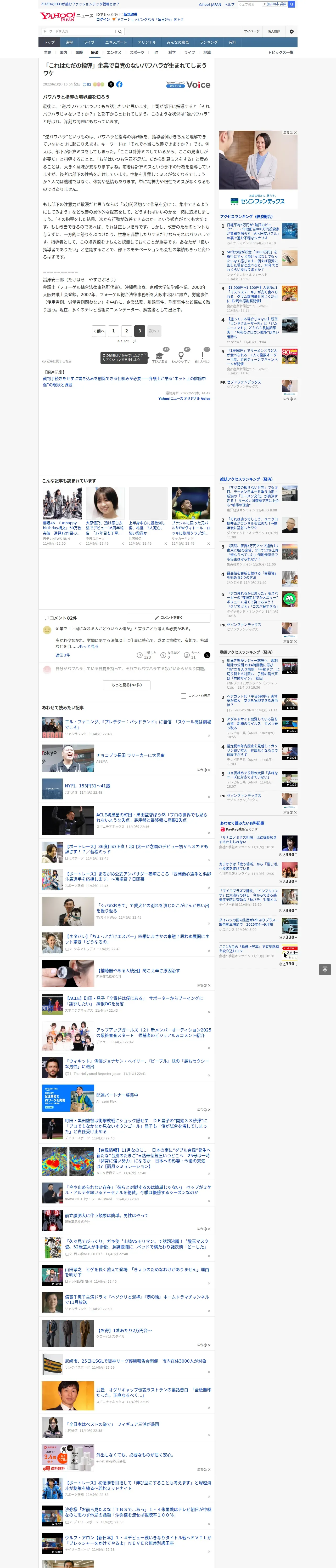336x1568 pixels.
Task: Open the 武豊 オグリキャップ article
Action: 154,1392
